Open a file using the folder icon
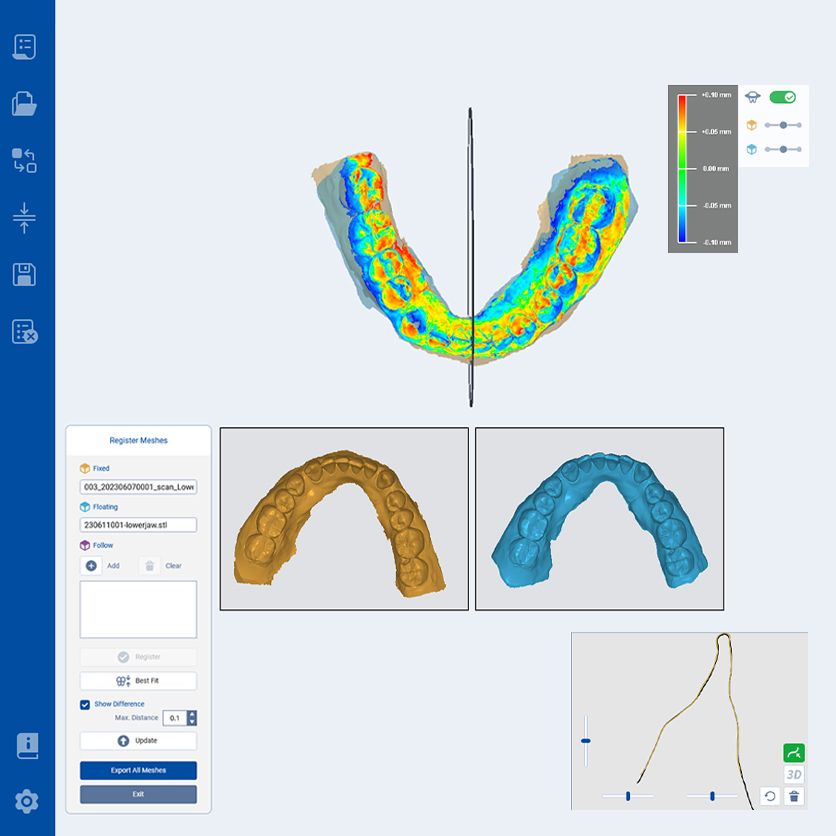836x836 pixels. tap(27, 105)
